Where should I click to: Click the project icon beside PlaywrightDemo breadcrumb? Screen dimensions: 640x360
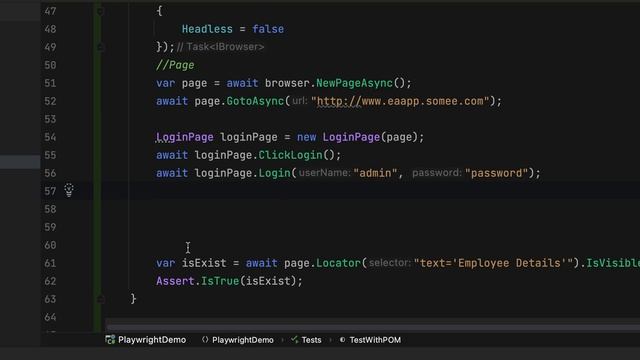click(110, 340)
